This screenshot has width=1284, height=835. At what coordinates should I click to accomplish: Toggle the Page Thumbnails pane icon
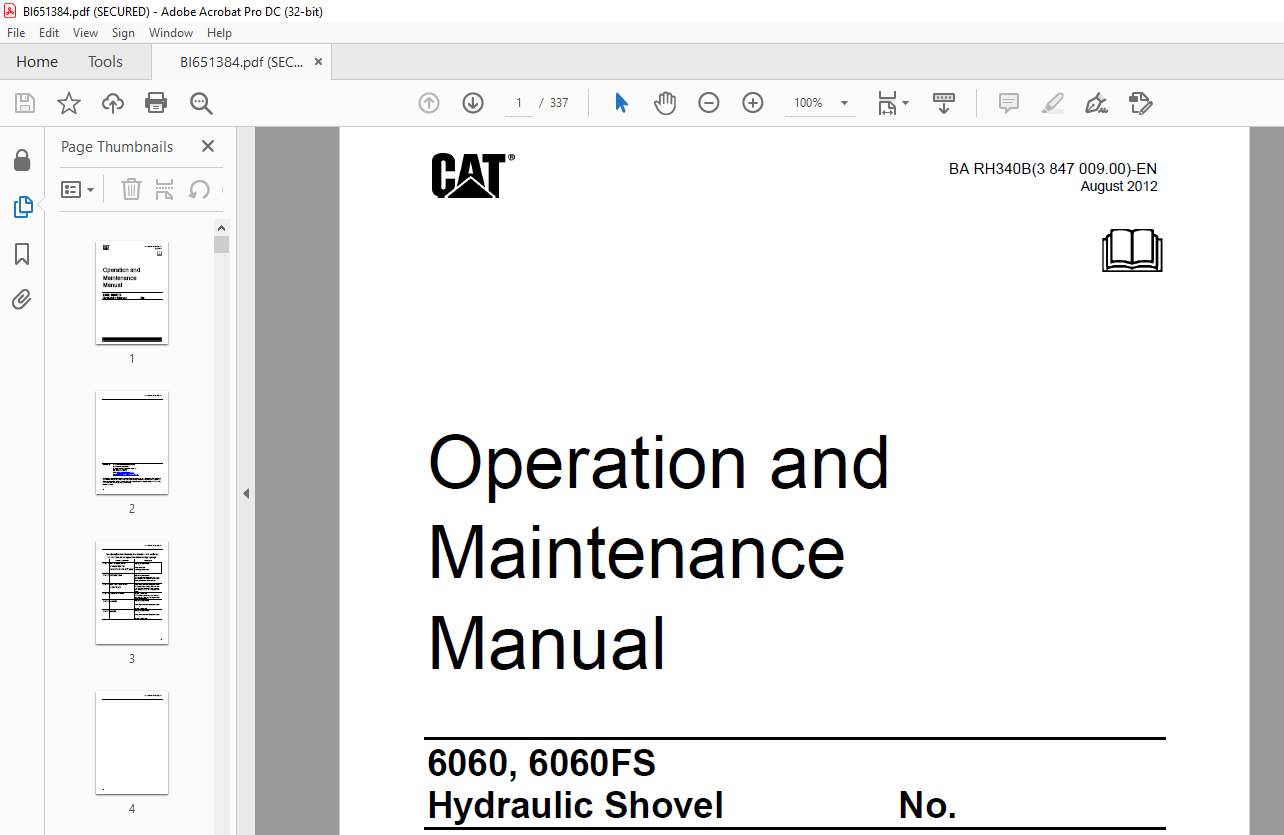22,207
